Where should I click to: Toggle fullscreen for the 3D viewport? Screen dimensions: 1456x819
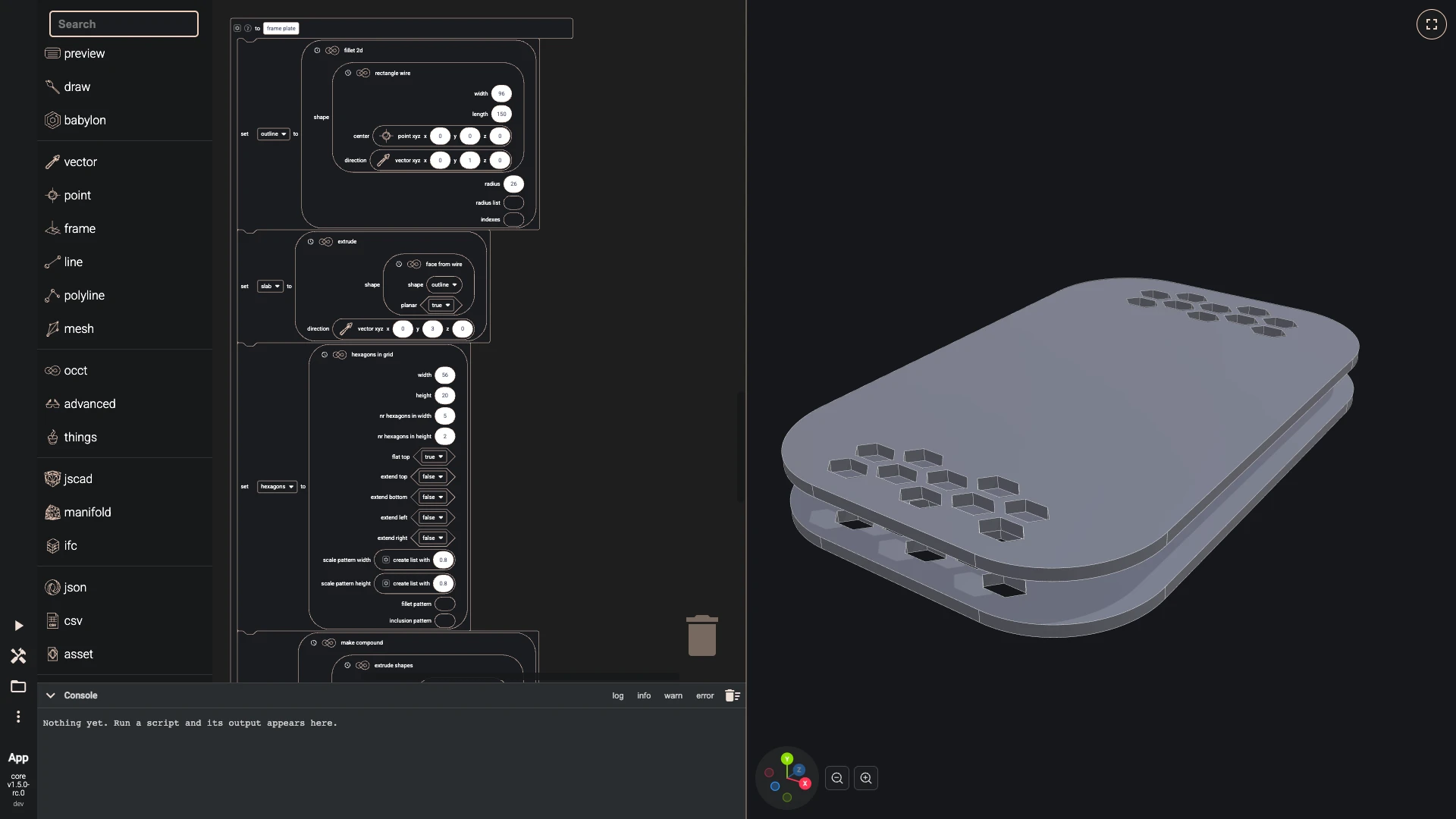pyautogui.click(x=1431, y=24)
